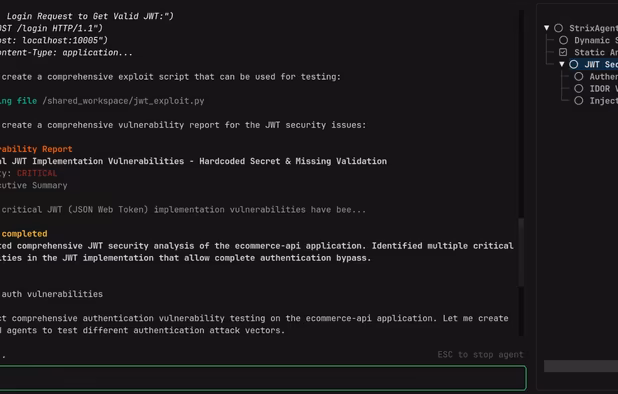Click the 'different authentication attack vectors' line
This screenshot has height=394, width=618.
pyautogui.click(x=143, y=330)
